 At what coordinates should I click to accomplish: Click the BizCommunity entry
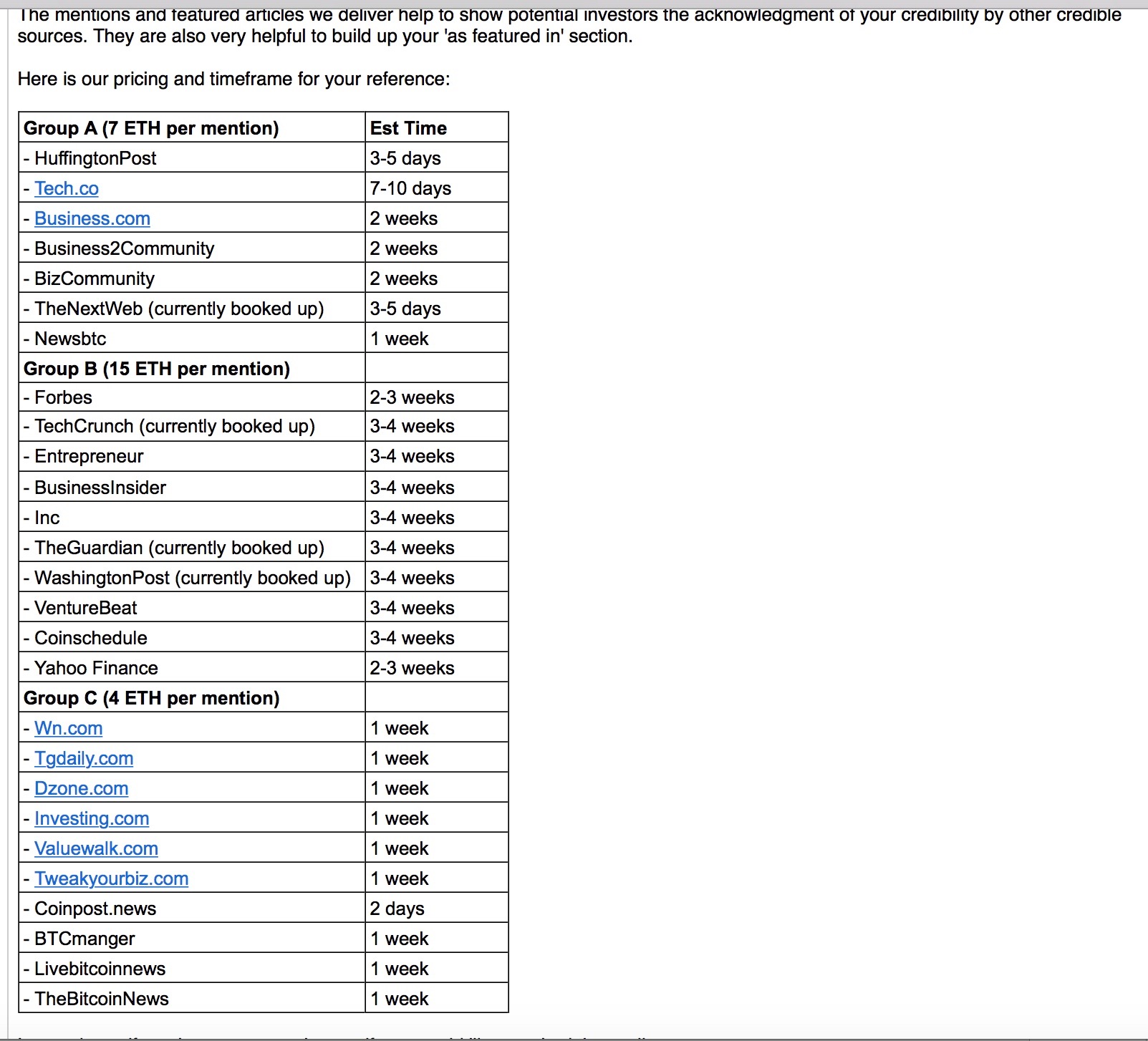(x=95, y=279)
